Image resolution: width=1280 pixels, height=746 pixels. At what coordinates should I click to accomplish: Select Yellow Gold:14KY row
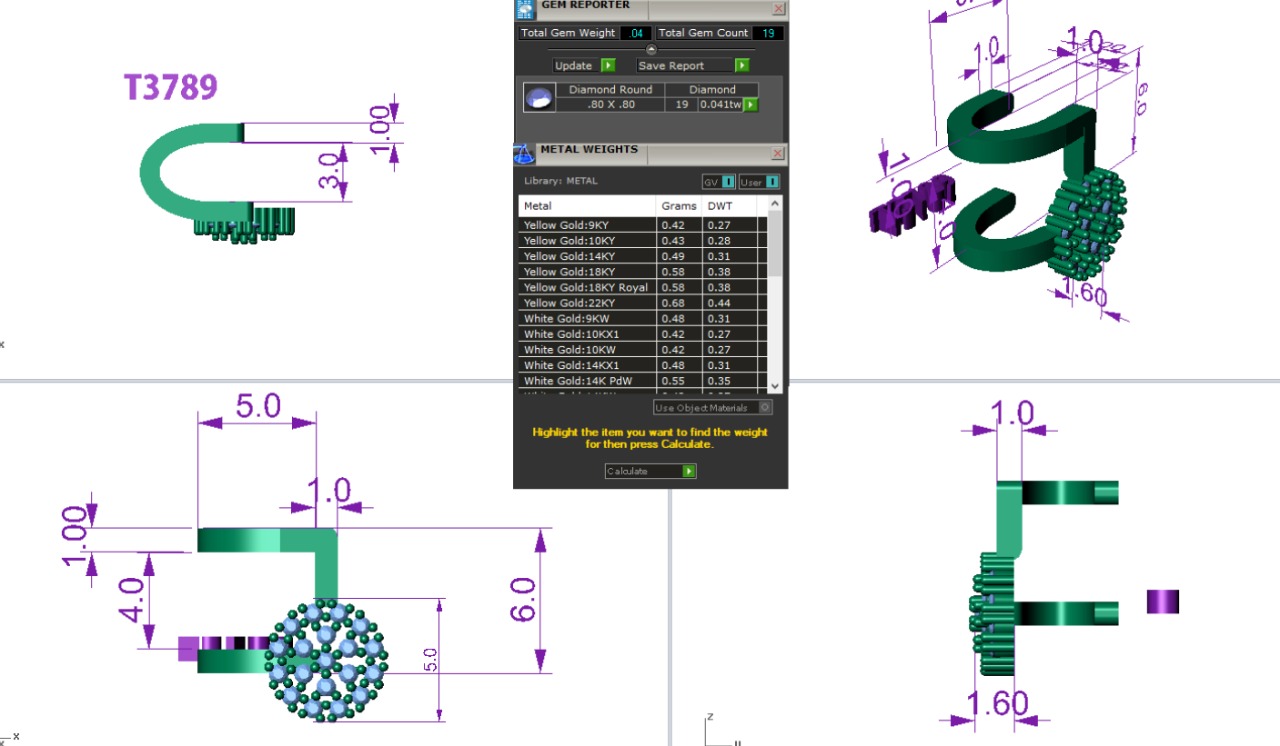585,257
